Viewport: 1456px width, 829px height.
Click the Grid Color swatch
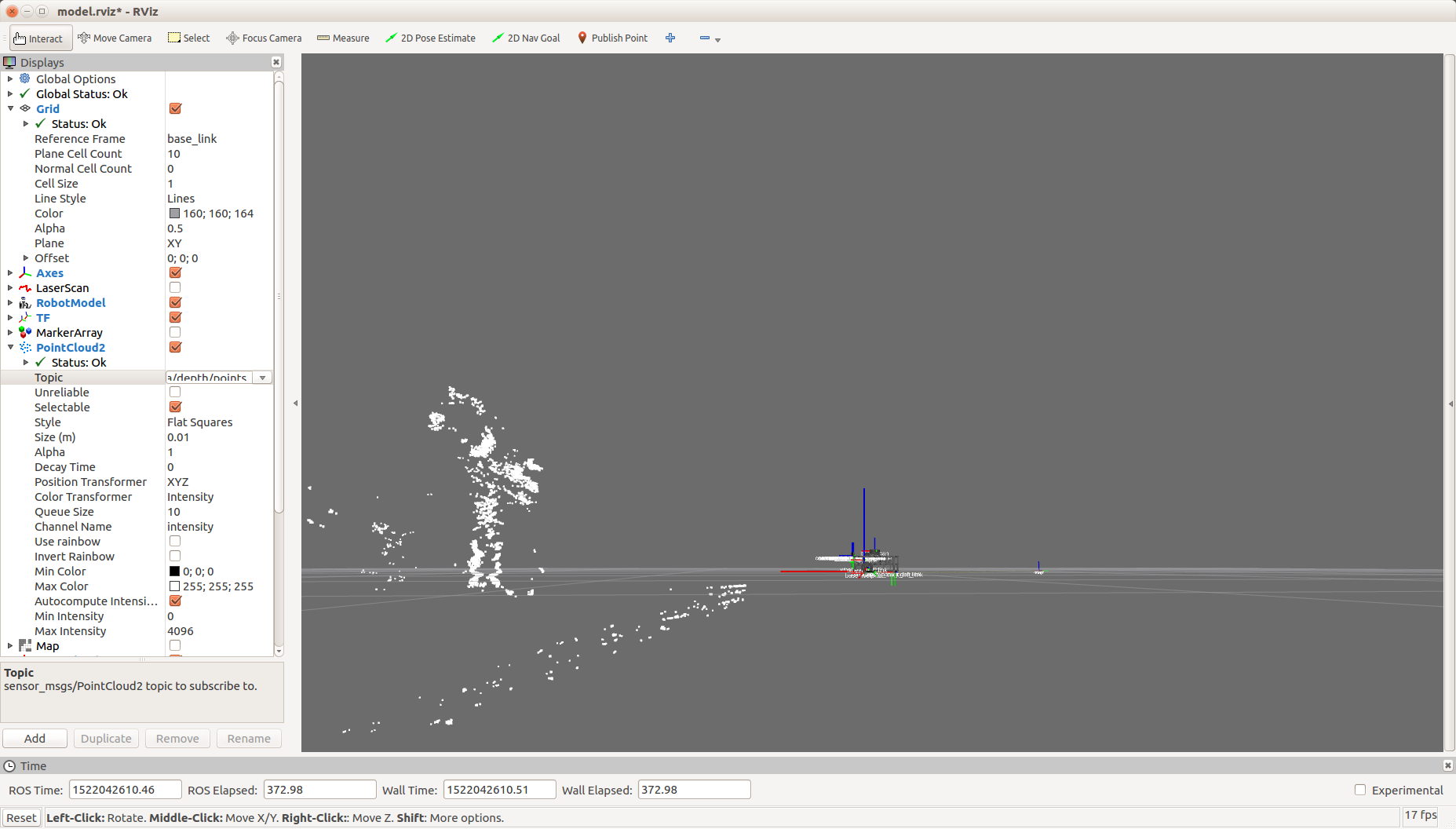[x=174, y=214]
